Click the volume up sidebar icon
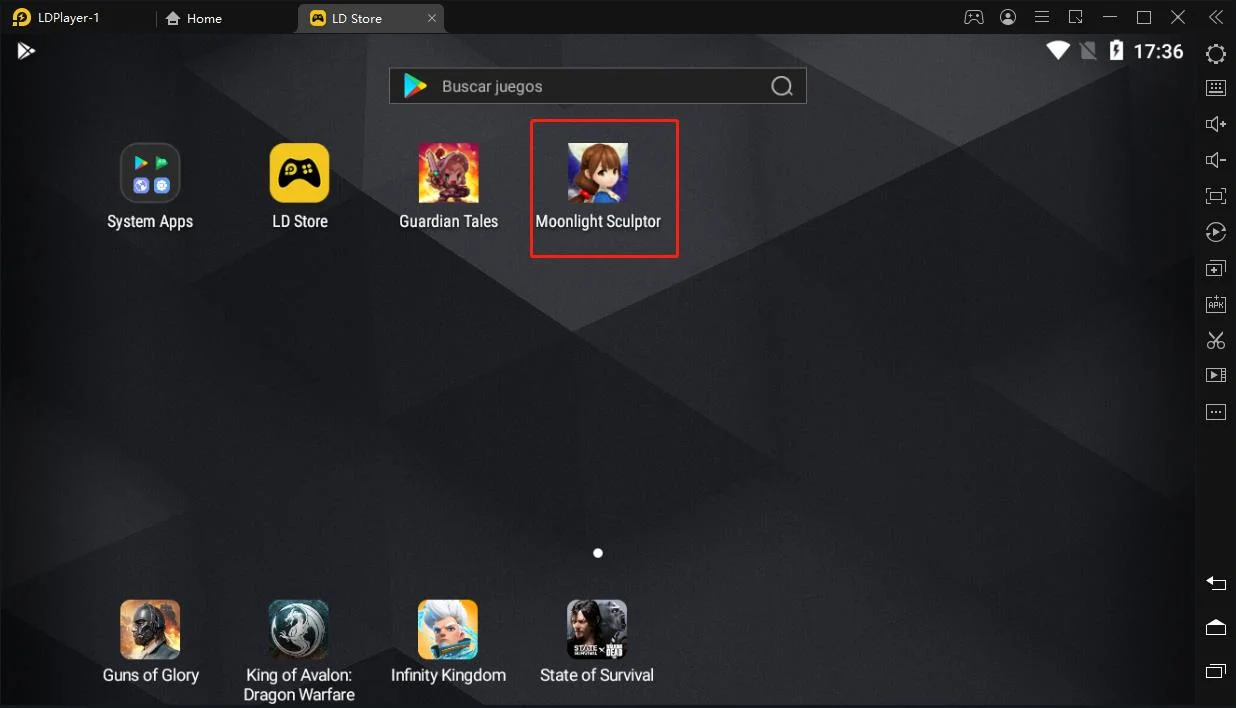Screen dimensions: 1236x708 tap(1216, 124)
